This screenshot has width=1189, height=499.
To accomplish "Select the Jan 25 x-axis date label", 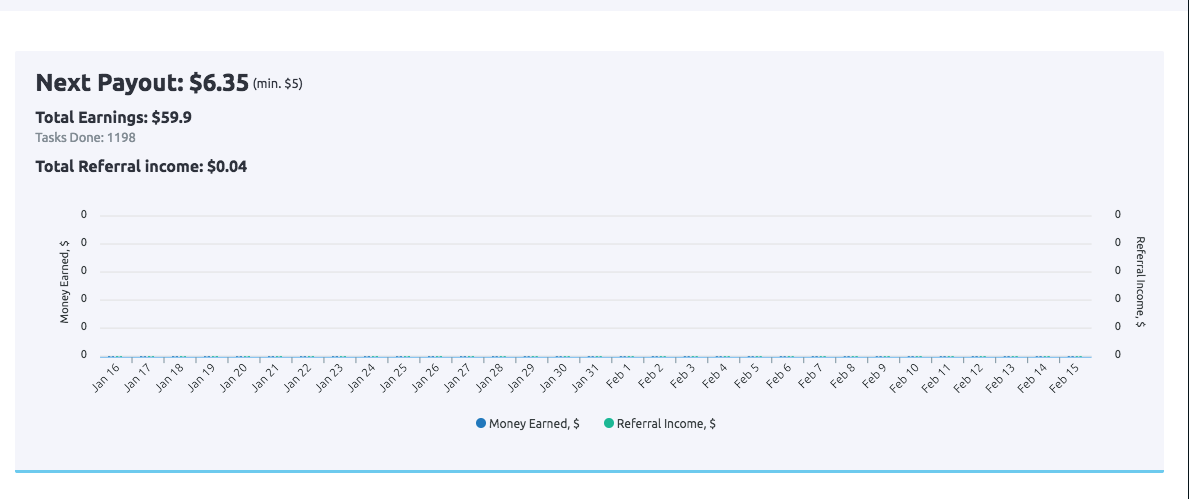I will [393, 377].
